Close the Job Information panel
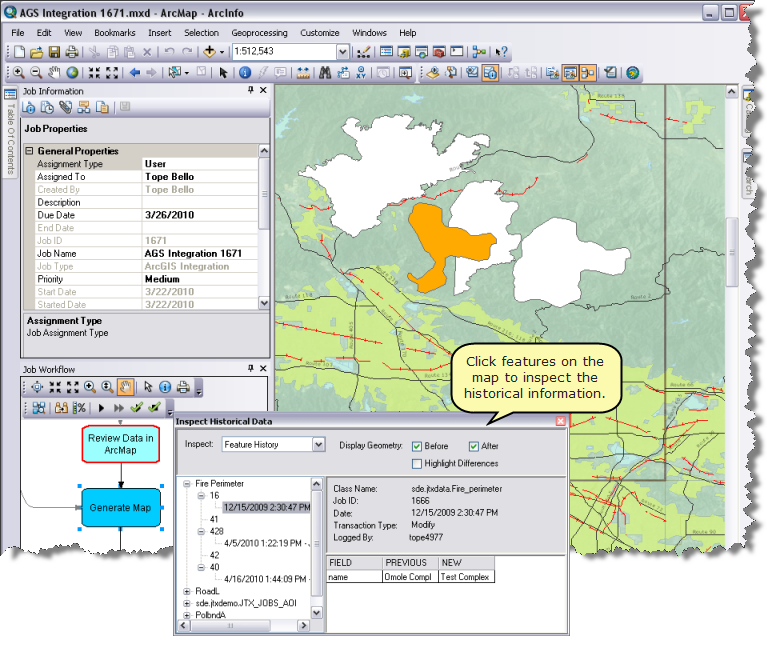 (x=263, y=90)
